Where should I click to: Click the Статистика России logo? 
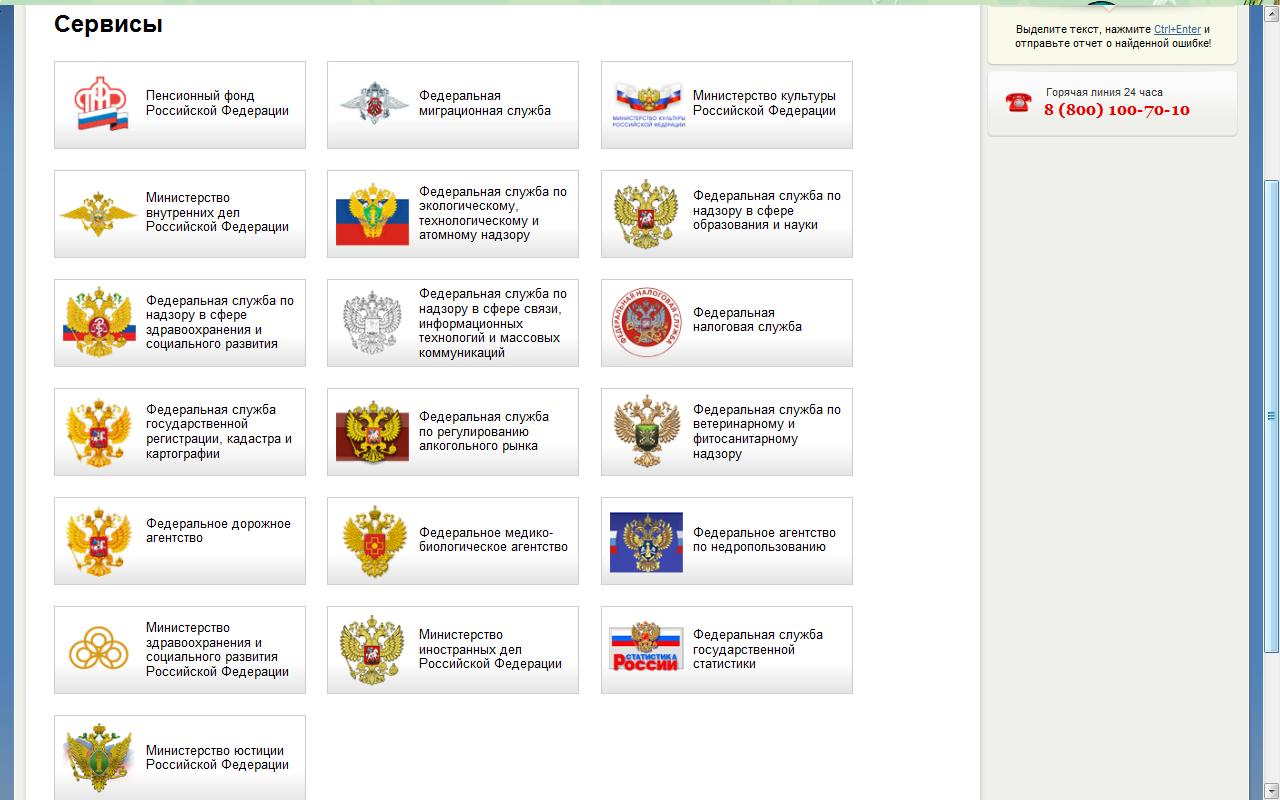[x=646, y=647]
